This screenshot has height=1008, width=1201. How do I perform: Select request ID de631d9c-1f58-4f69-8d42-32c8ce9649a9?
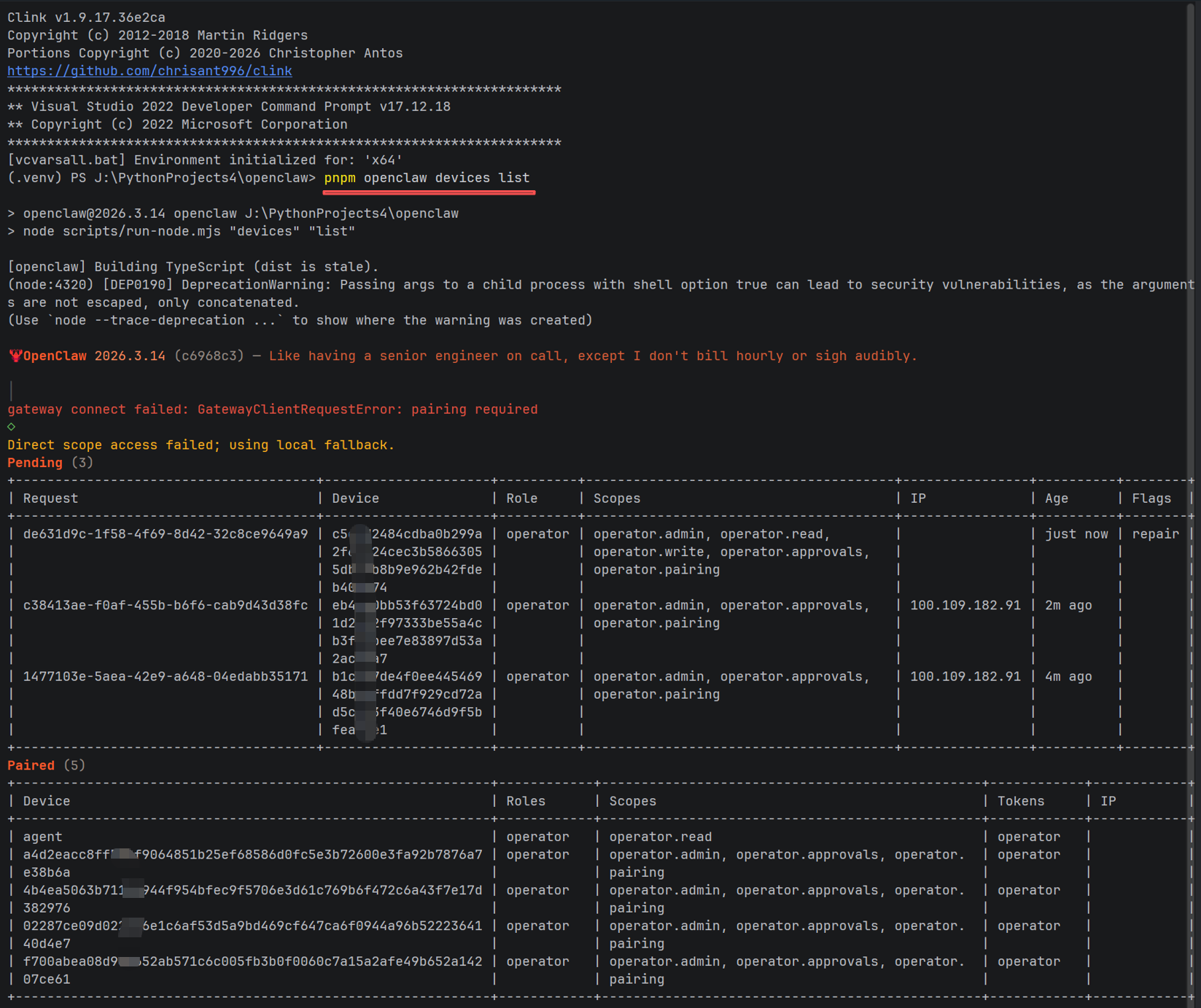[166, 534]
